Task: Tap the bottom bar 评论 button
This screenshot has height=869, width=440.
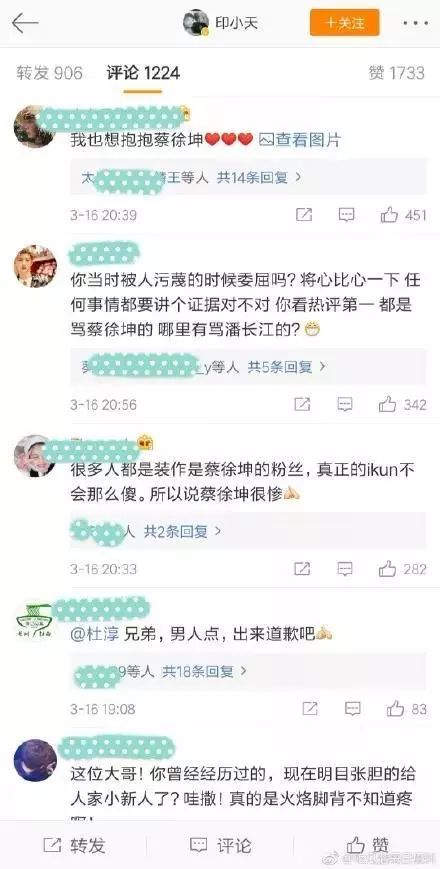Action: 222,845
